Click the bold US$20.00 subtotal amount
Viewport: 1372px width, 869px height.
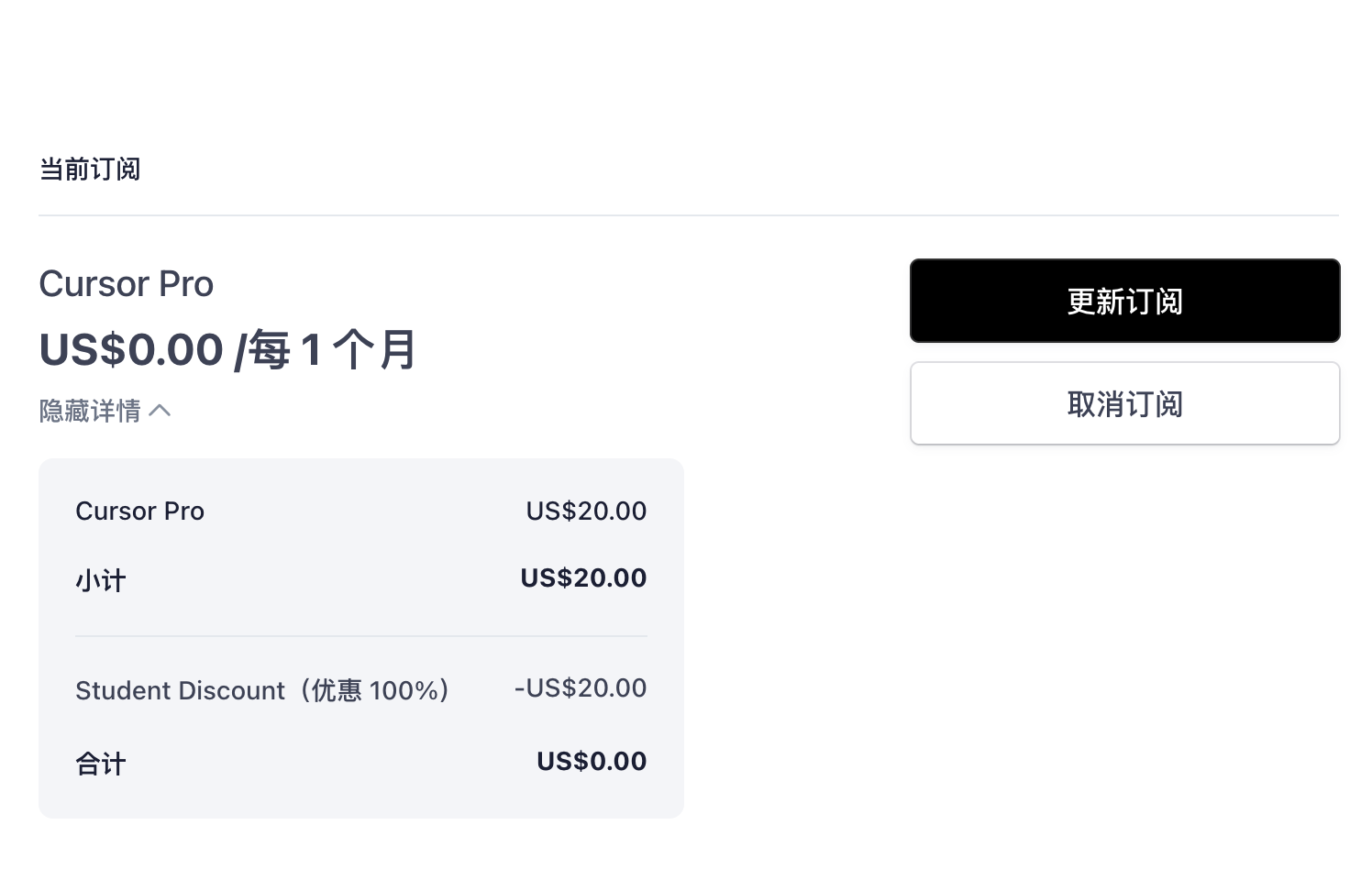tap(583, 577)
